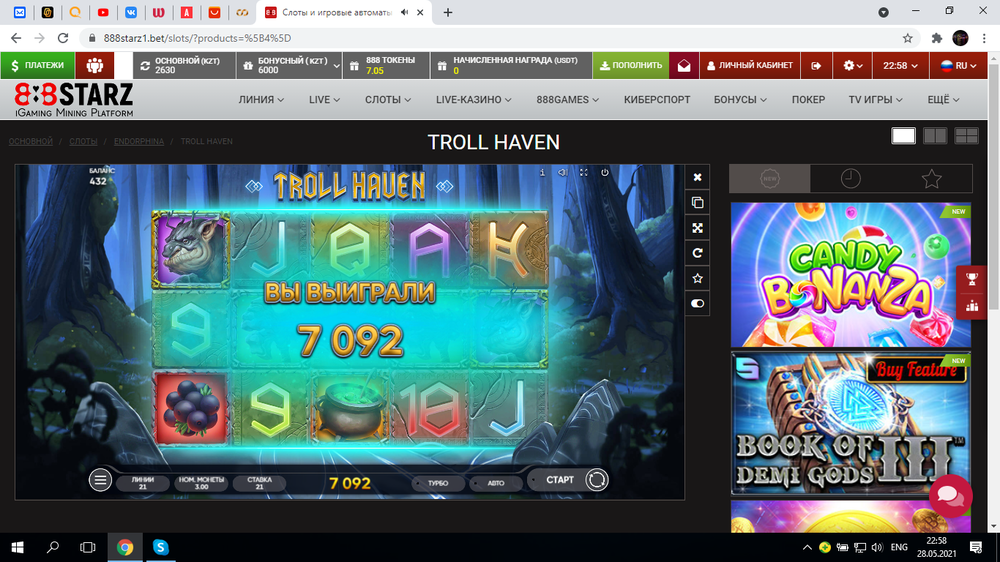The image size is (1000, 562).
Task: Enter fullscreen from the in-game corner icon
Action: click(584, 172)
